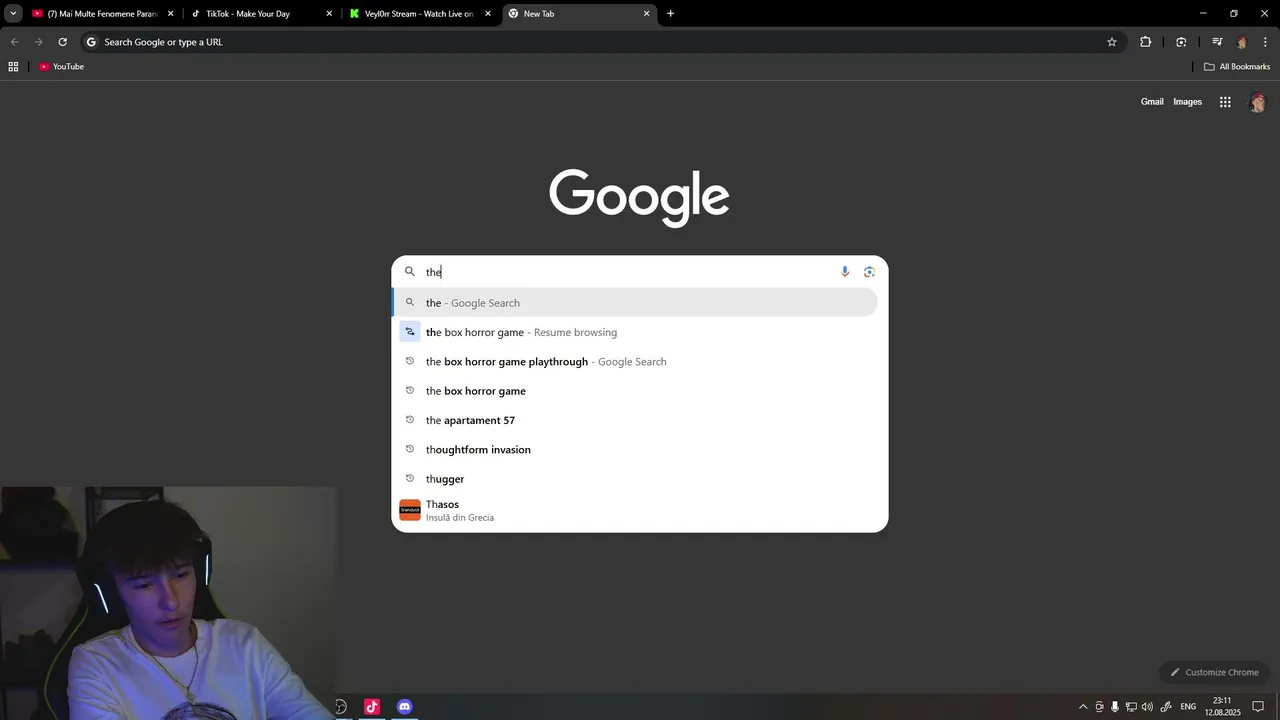Click the forward navigation arrow
Screen dimensions: 1280x720
(x=38, y=42)
